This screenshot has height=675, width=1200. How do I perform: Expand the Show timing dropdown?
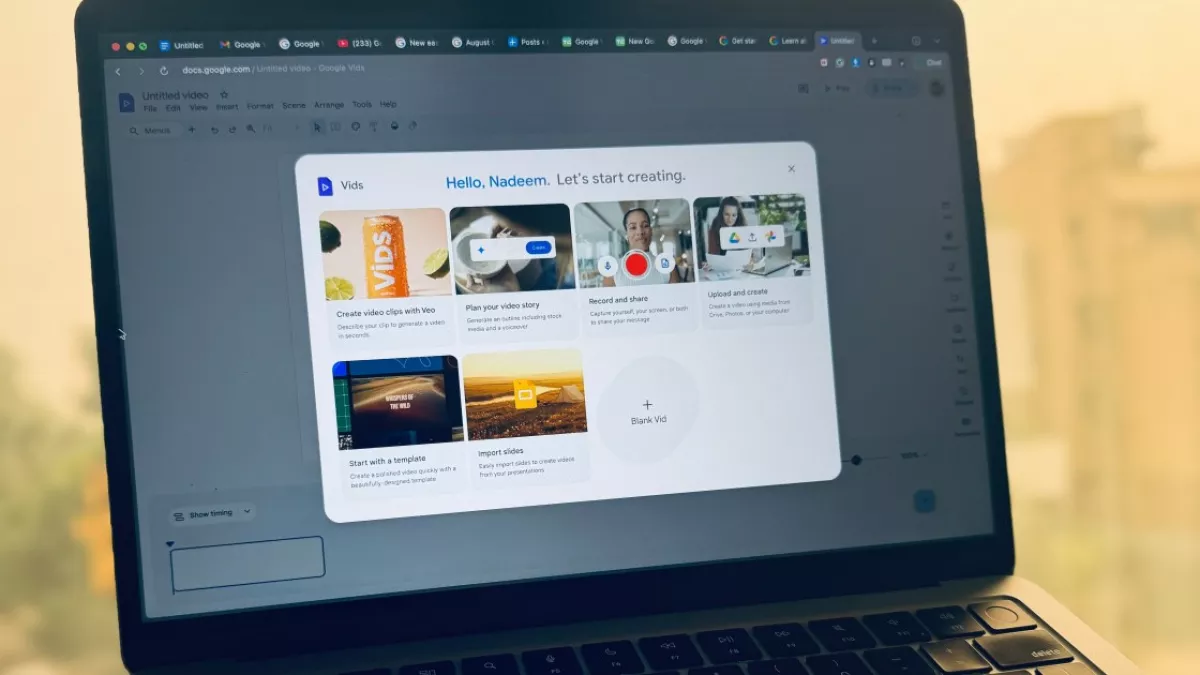(211, 514)
